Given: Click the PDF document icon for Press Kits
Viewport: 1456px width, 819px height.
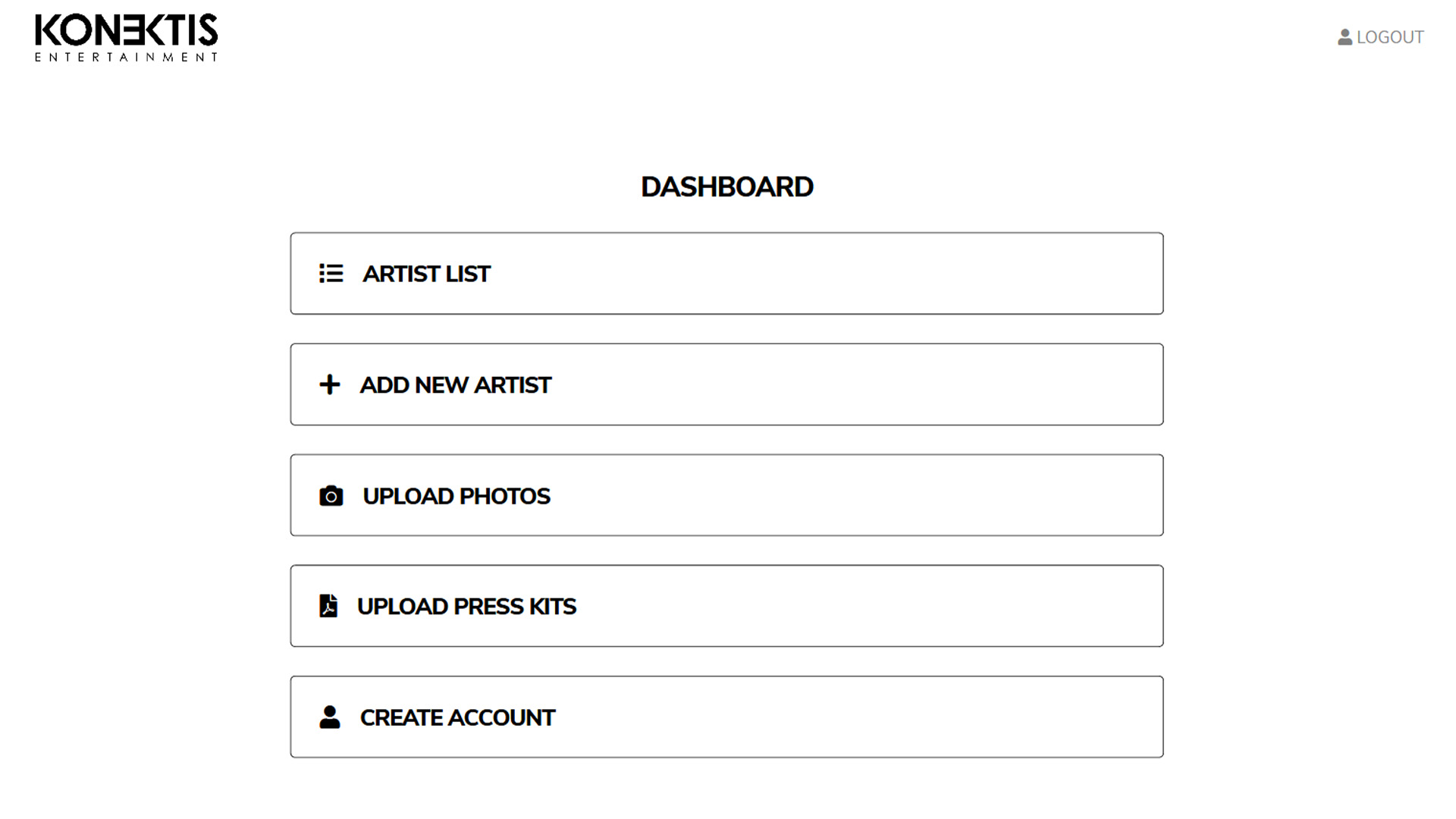Looking at the screenshot, I should 328,606.
